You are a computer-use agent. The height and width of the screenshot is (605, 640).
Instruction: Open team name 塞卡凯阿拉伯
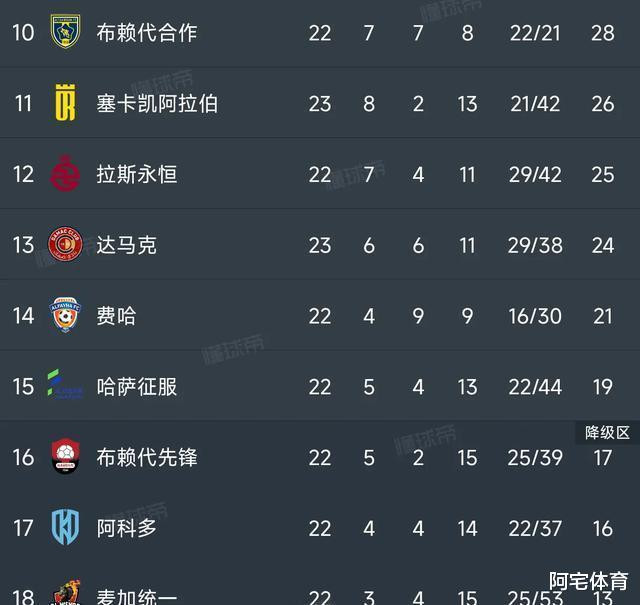(x=157, y=103)
